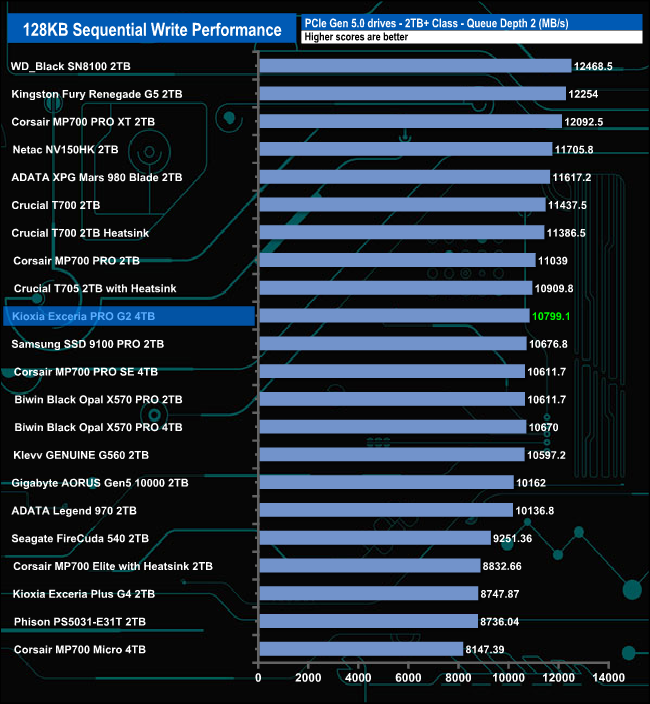Select the Corsair MP700 PRO SE 4TB label
Screen dimensions: 650x704
(86, 372)
